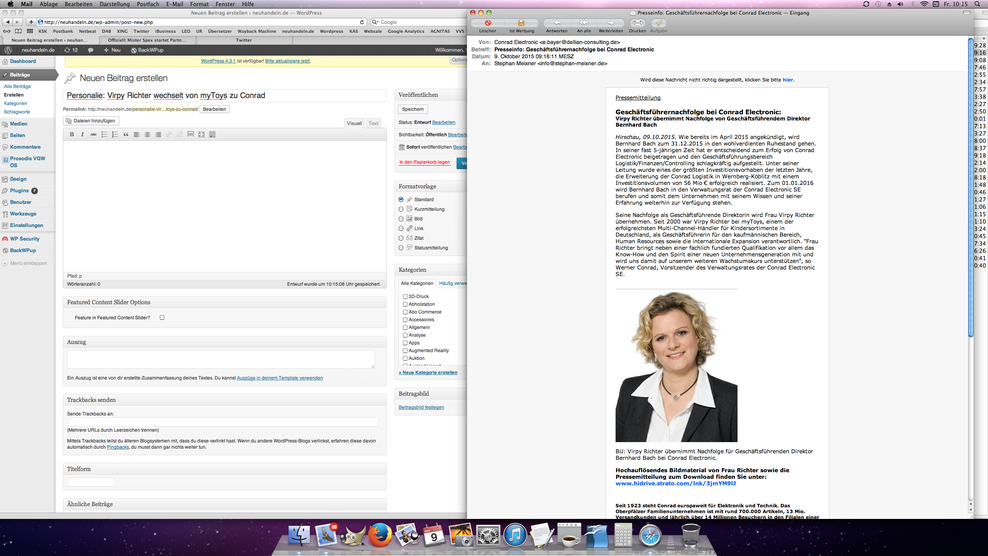
Task: Go back using Safari back arrow
Action: (8, 22)
